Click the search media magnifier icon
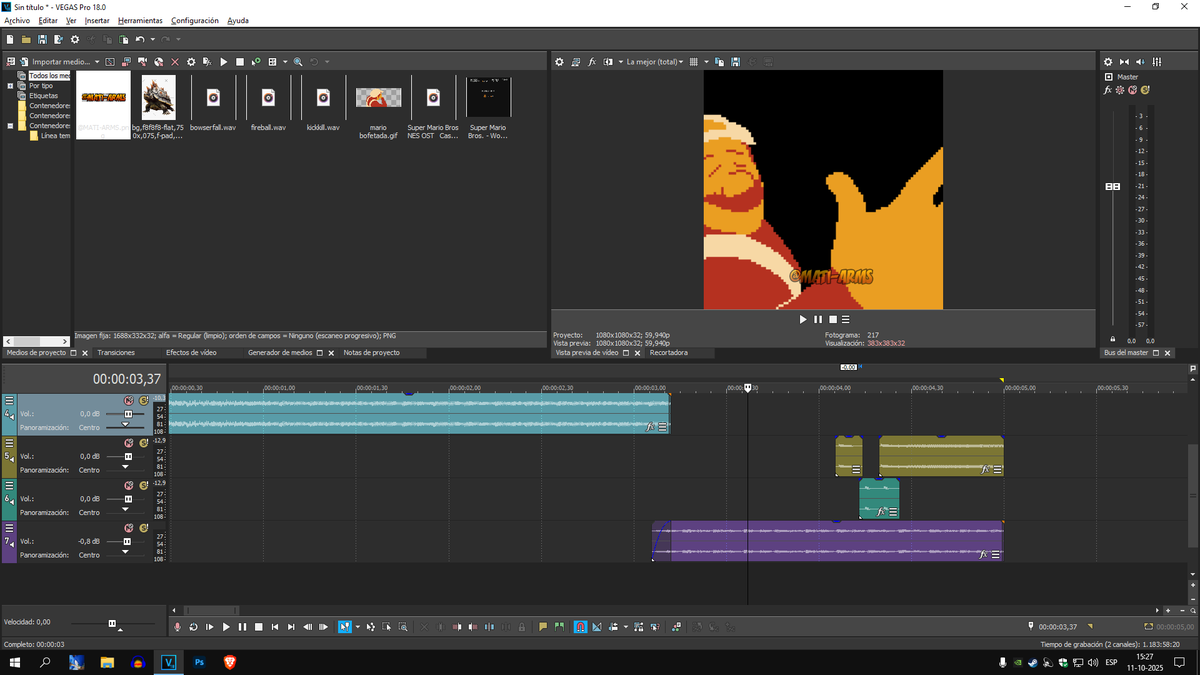 (298, 62)
